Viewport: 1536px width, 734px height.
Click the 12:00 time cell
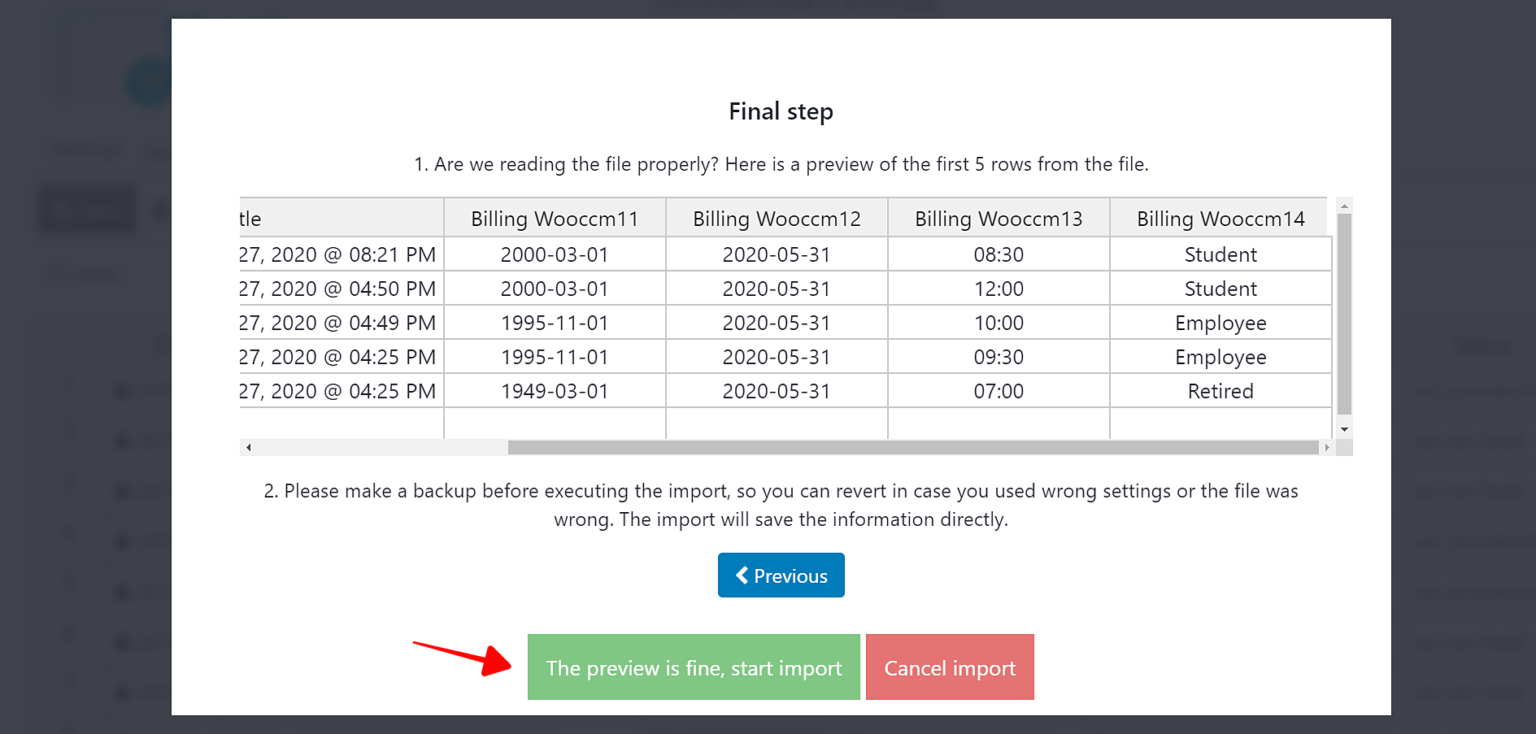point(998,289)
